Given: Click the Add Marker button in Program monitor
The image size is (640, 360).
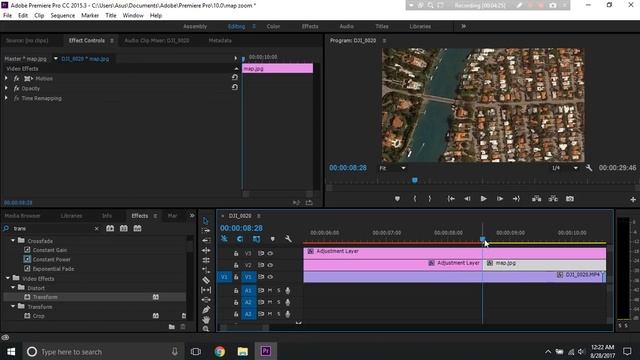Looking at the screenshot, I should coord(397,199).
